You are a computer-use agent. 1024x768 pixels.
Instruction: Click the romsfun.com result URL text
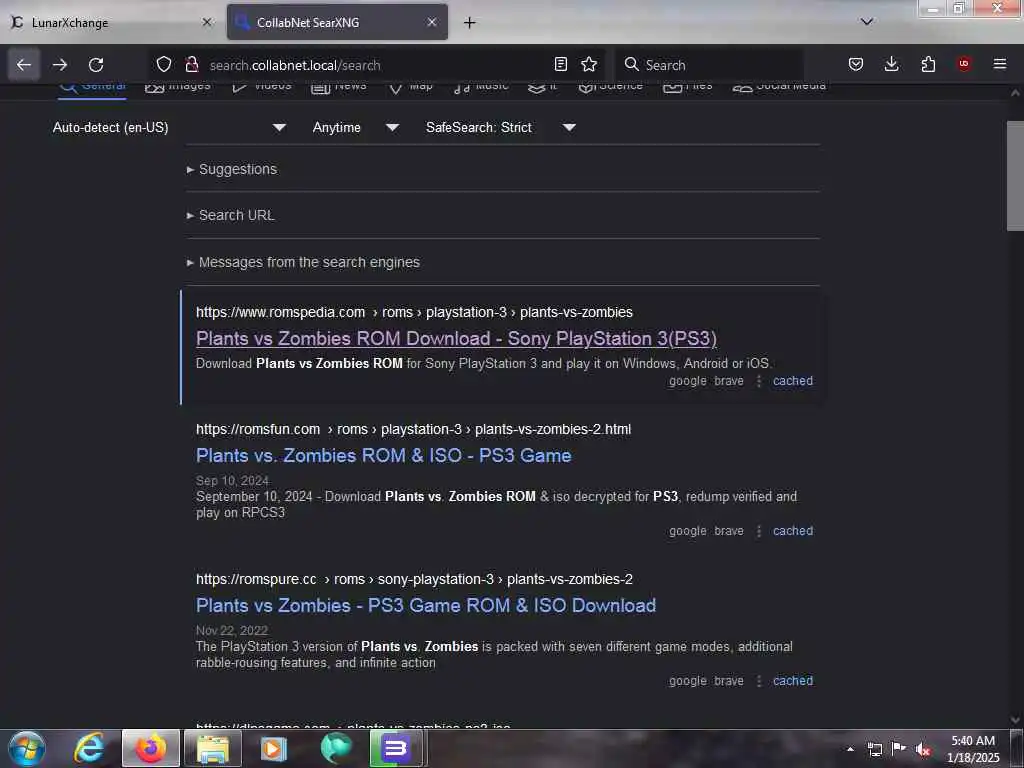tap(413, 429)
